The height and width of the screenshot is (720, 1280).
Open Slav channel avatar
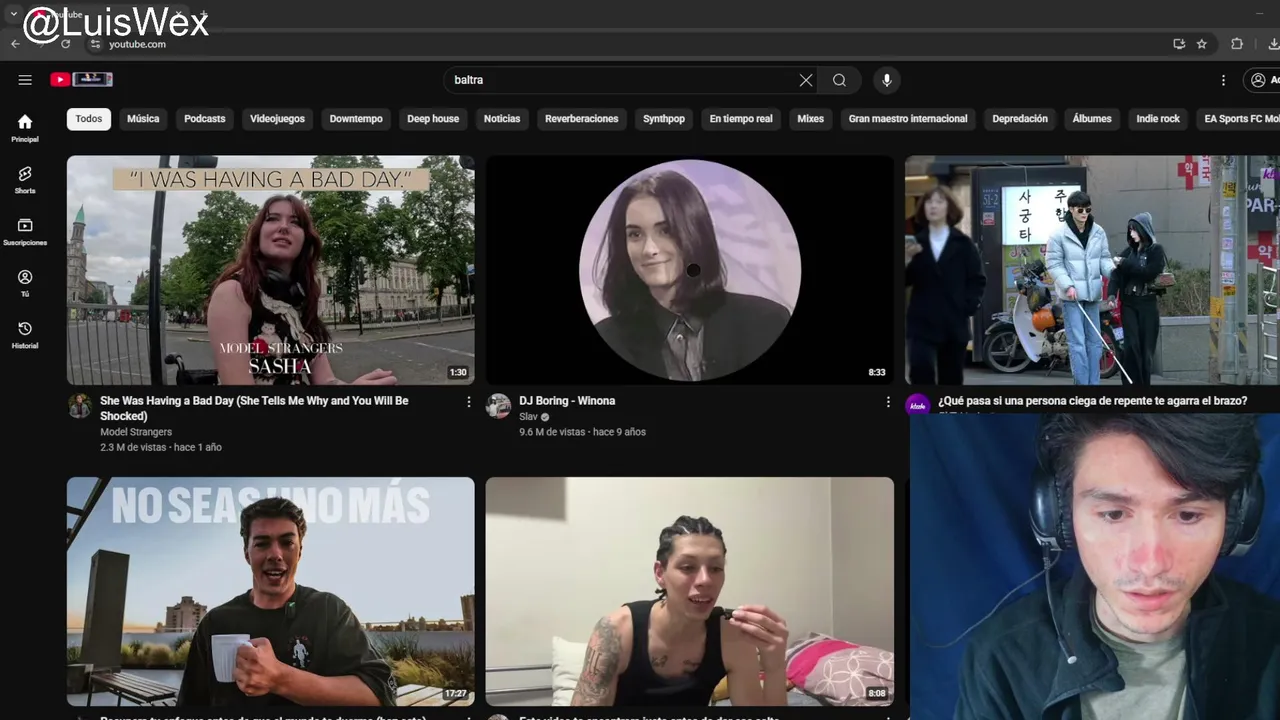tap(498, 406)
